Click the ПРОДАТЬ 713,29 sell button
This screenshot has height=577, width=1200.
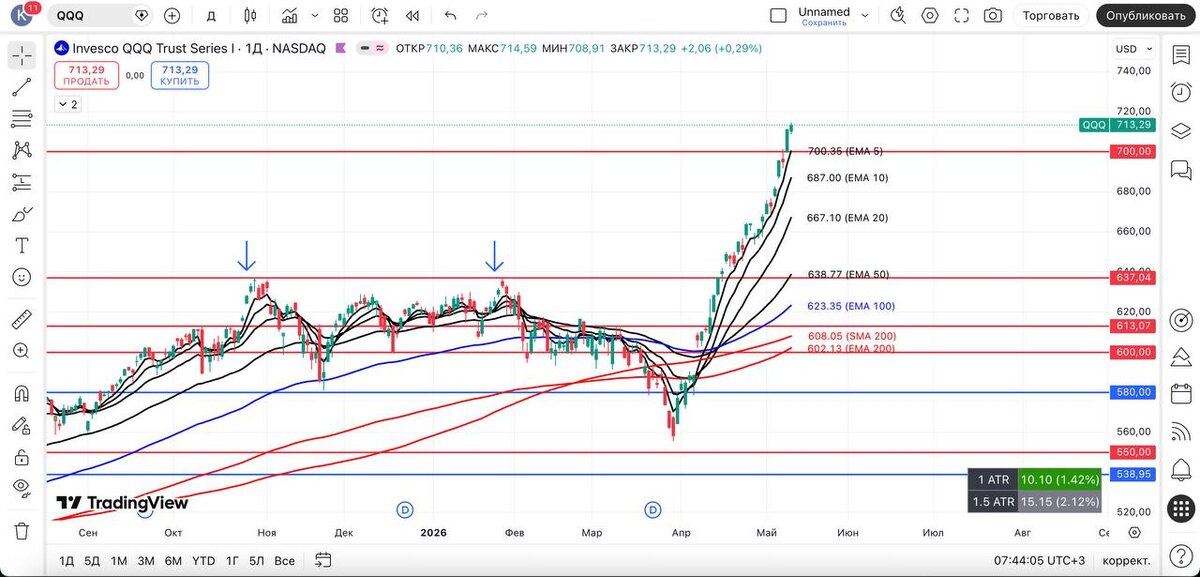[x=86, y=75]
